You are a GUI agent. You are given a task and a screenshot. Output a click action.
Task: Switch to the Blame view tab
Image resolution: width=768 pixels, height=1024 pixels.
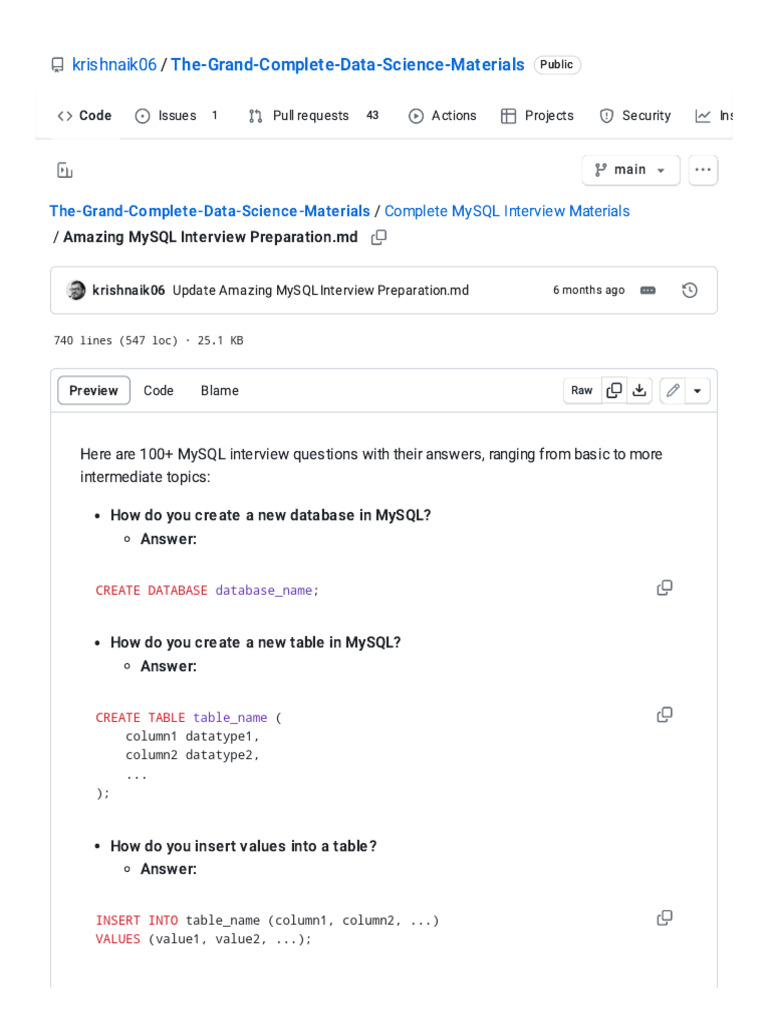click(219, 390)
